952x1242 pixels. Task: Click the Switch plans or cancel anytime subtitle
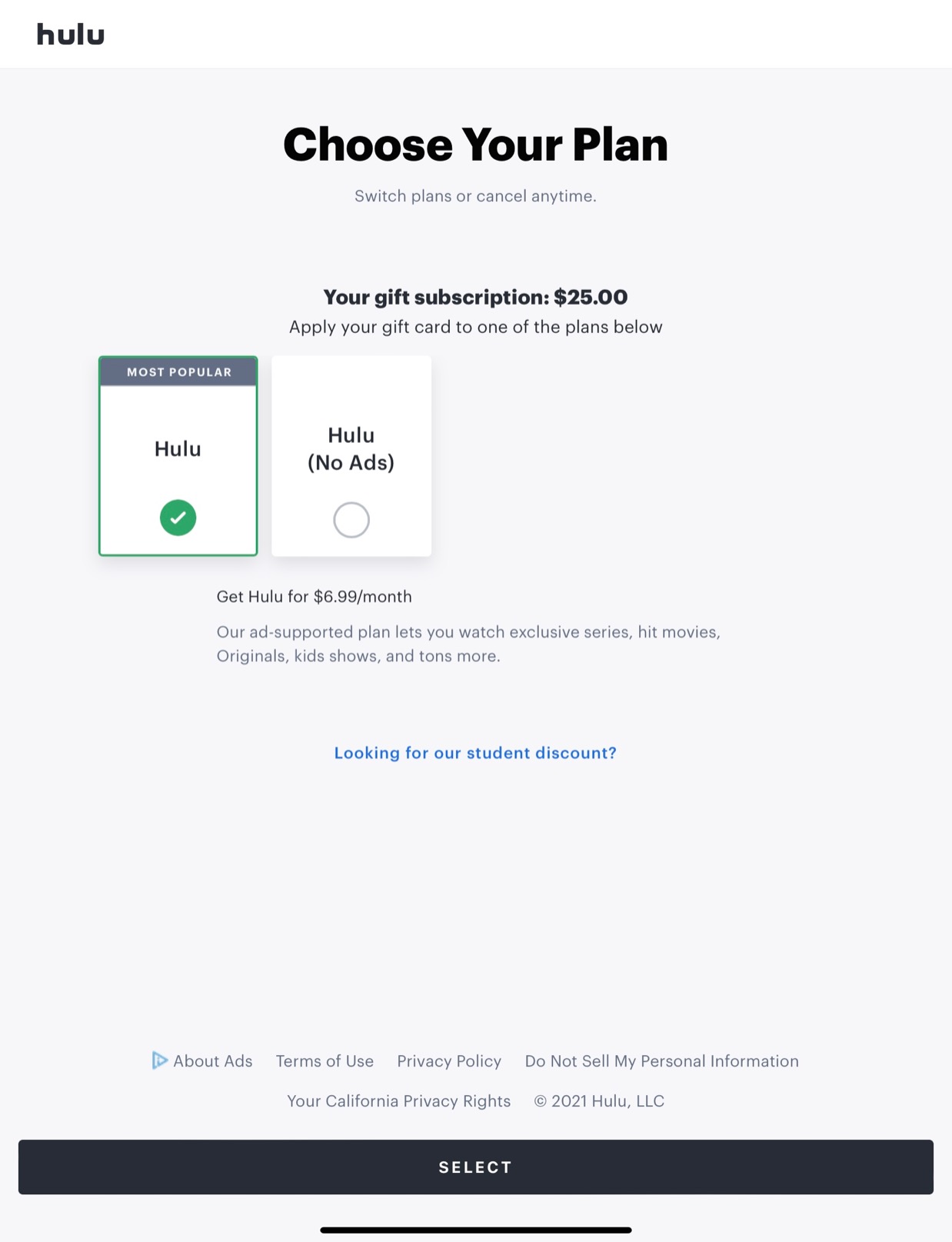pos(475,196)
